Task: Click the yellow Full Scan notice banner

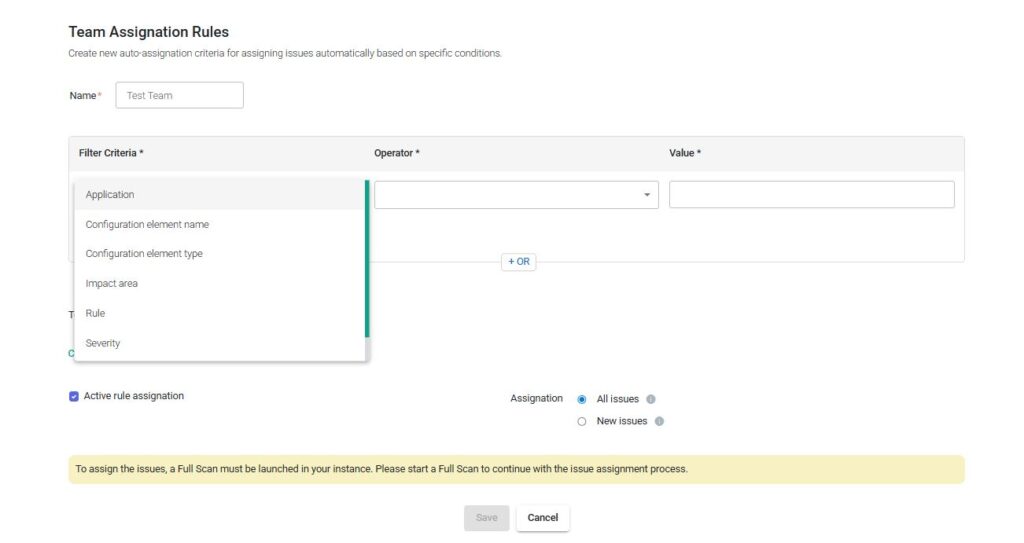Action: tap(516, 469)
